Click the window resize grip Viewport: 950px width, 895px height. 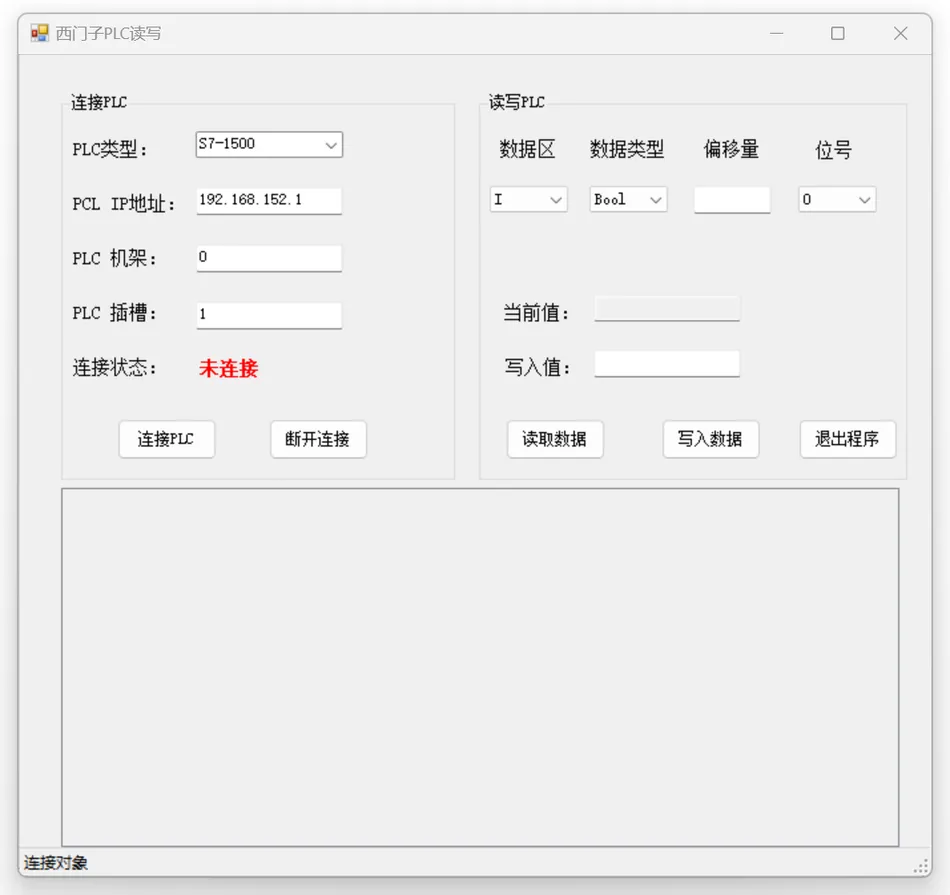(921, 867)
